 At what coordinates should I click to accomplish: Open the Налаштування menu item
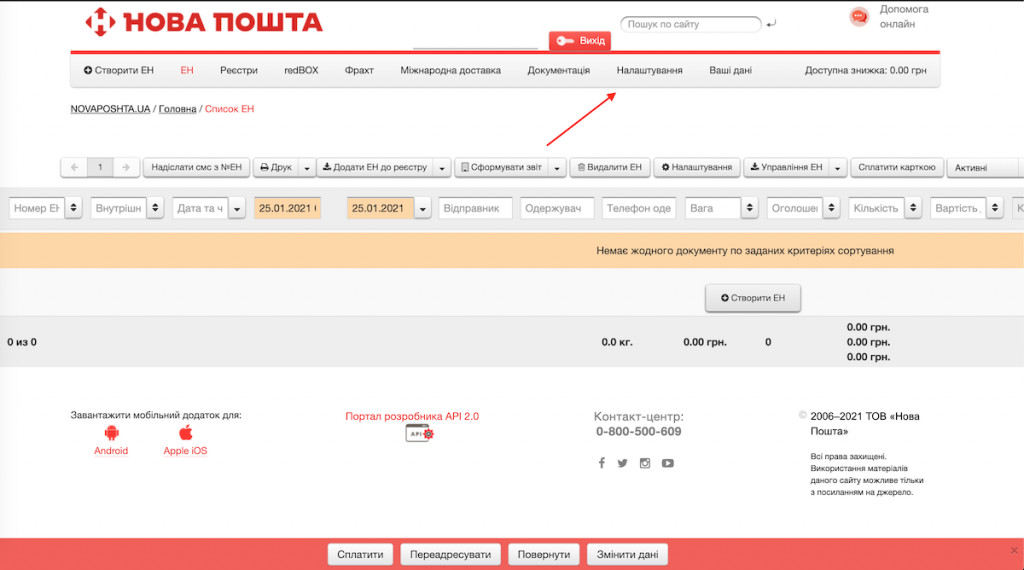[649, 70]
